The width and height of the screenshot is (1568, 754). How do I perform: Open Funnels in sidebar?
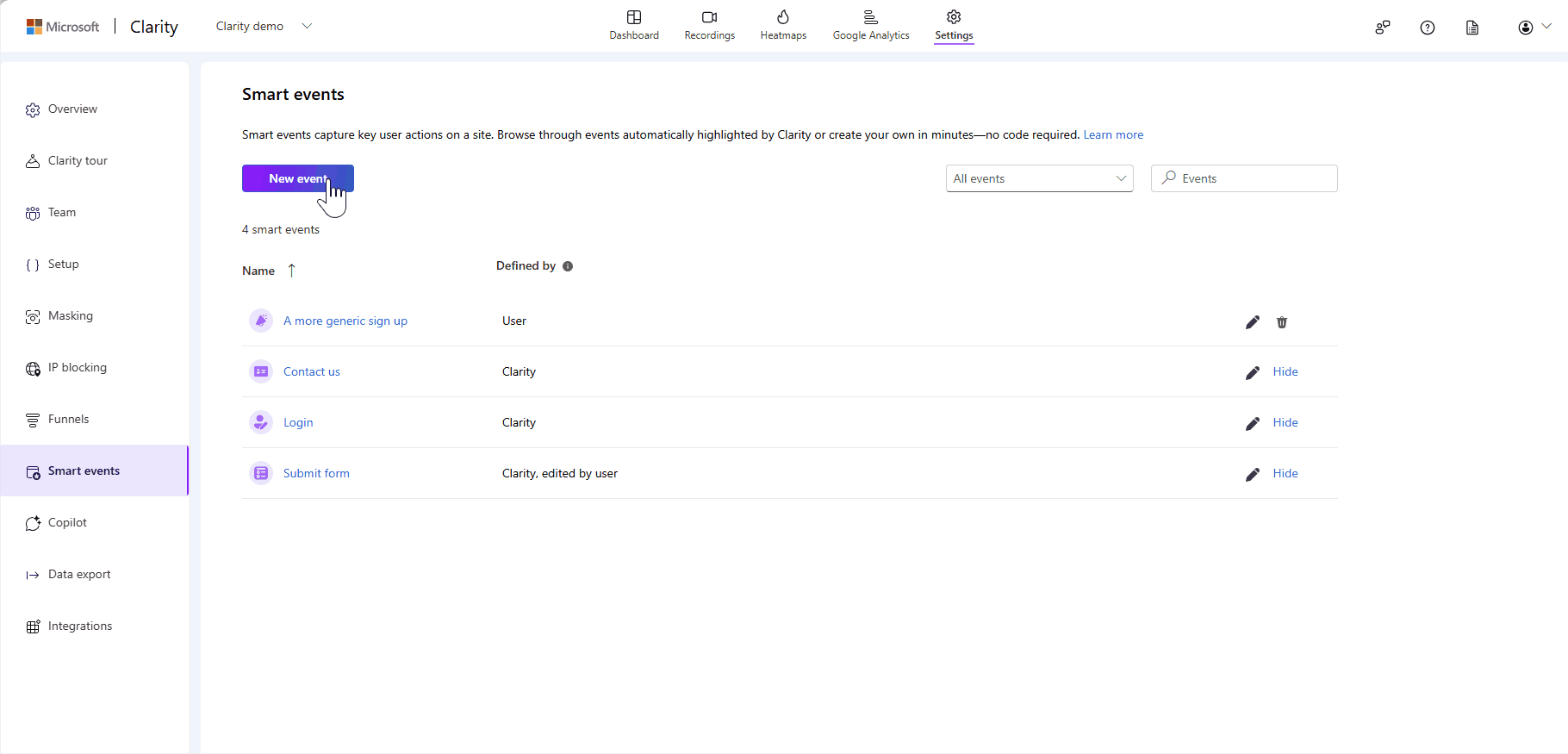pos(95,420)
